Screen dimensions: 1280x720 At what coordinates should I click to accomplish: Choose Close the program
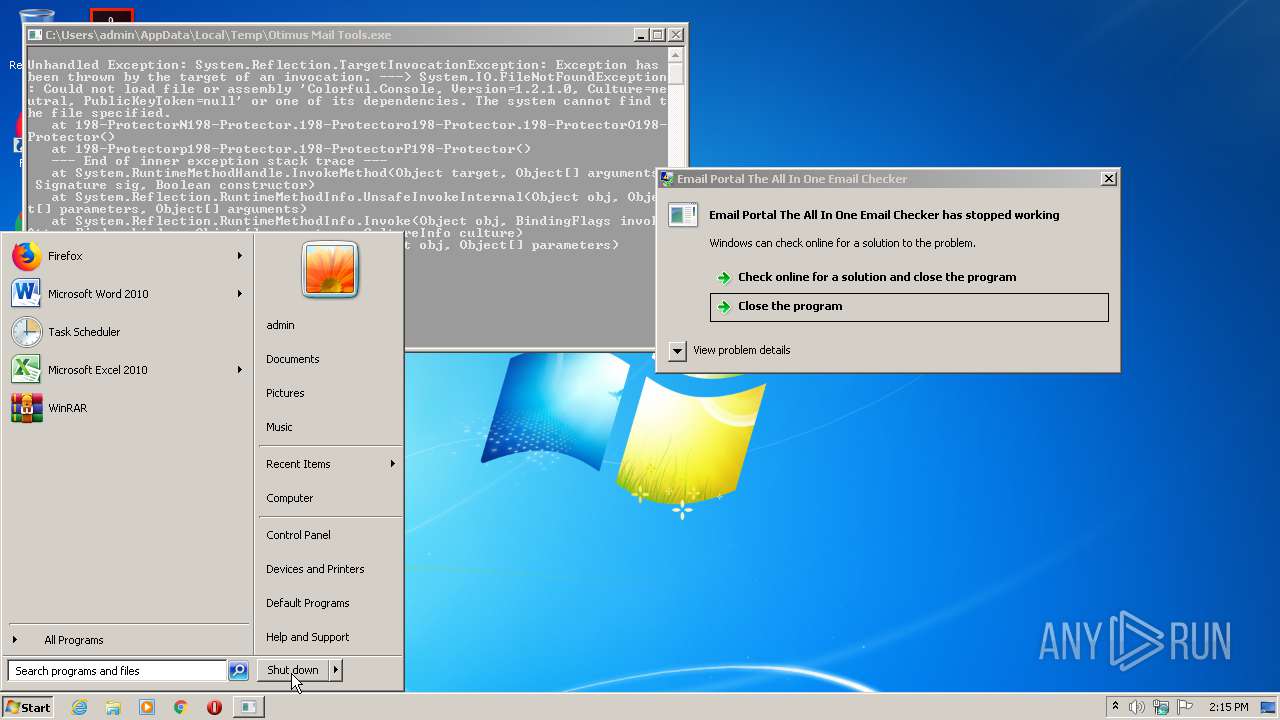coord(909,307)
